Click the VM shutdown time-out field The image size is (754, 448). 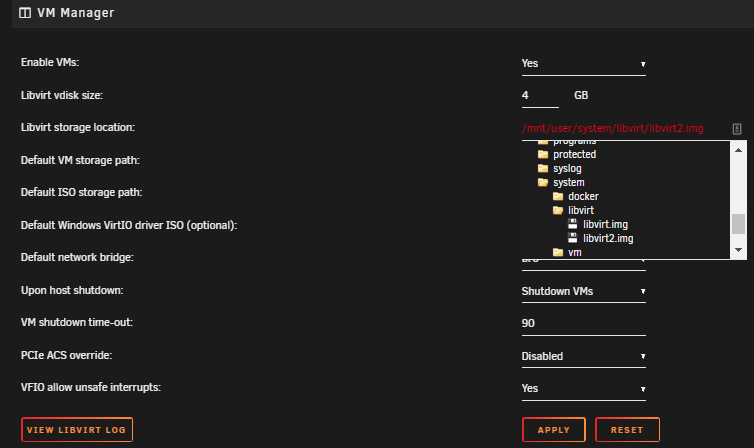click(583, 324)
